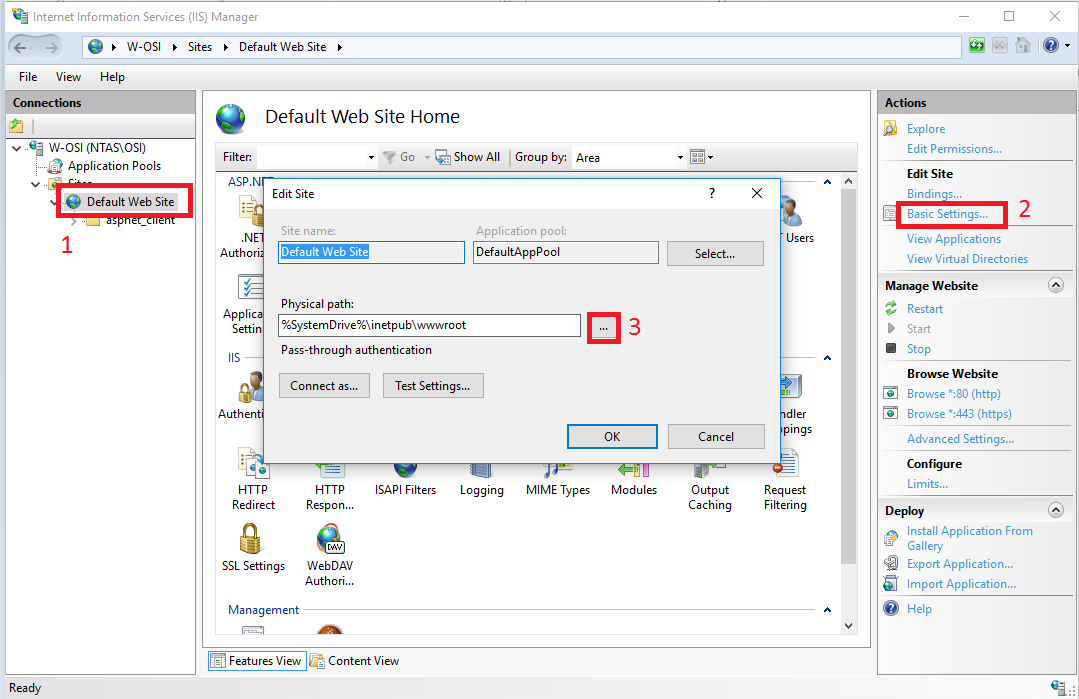The image size is (1079, 699).
Task: Click the Help icon in address bar
Action: click(x=1049, y=46)
